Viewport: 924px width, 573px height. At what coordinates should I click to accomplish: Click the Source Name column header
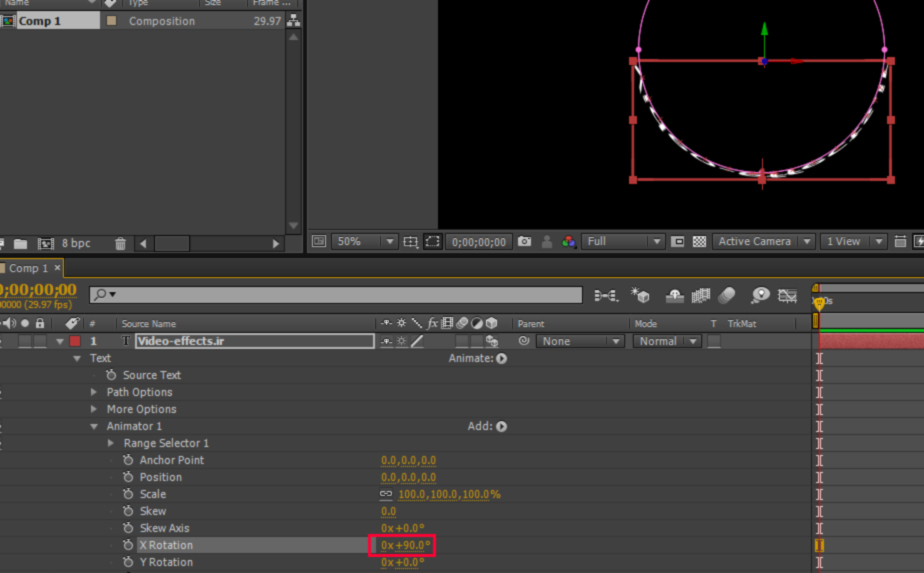pyautogui.click(x=148, y=324)
